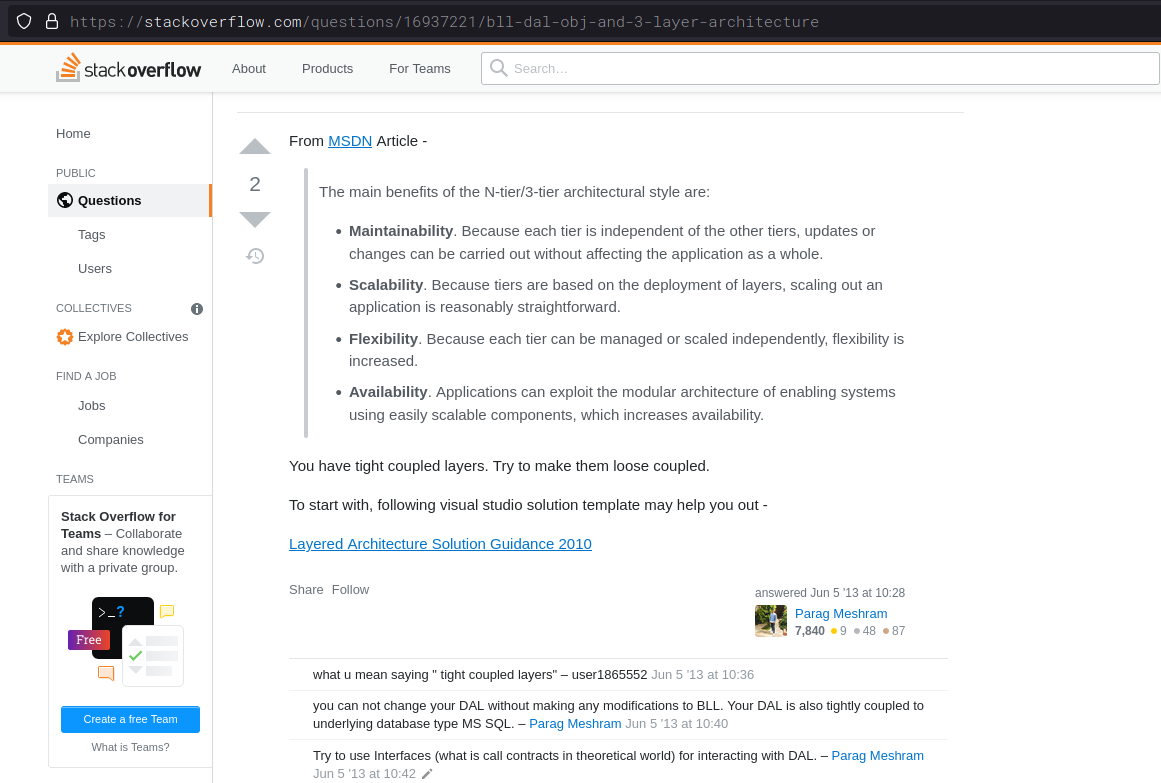Image resolution: width=1161 pixels, height=783 pixels.
Task: Open the answer's activity history icon
Action: pyautogui.click(x=255, y=256)
